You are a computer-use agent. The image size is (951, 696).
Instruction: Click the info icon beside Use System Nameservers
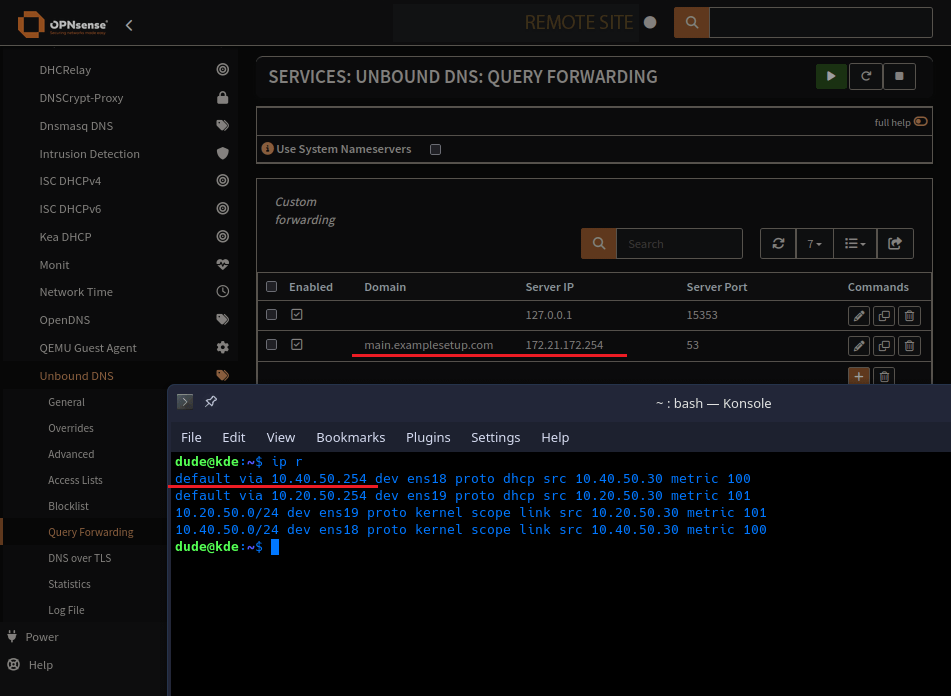(x=267, y=149)
